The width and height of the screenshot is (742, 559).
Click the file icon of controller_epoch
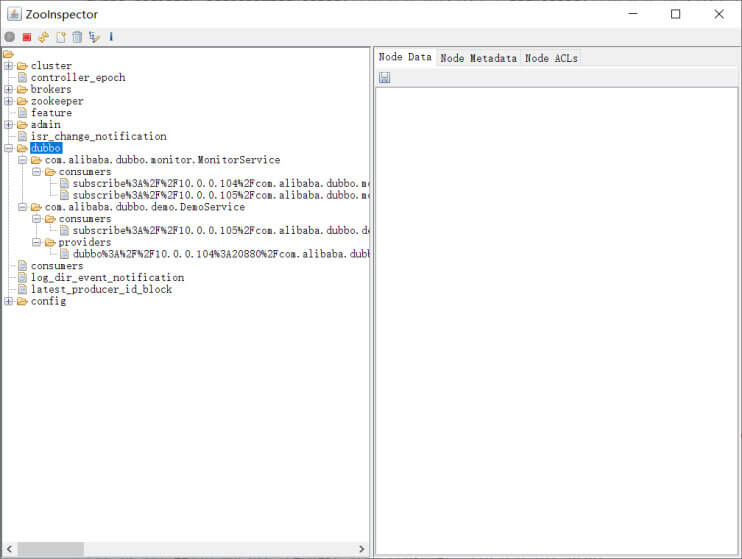click(x=22, y=77)
